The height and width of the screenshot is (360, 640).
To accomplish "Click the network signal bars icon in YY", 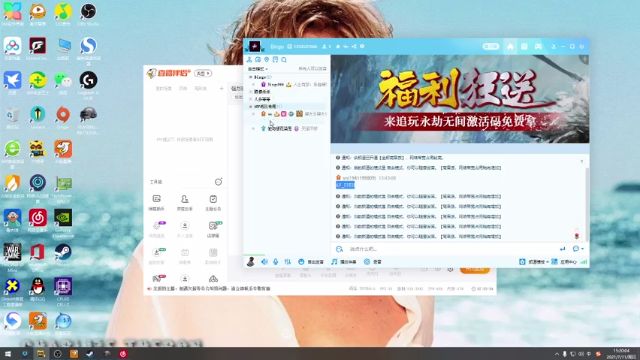I will point(584,262).
